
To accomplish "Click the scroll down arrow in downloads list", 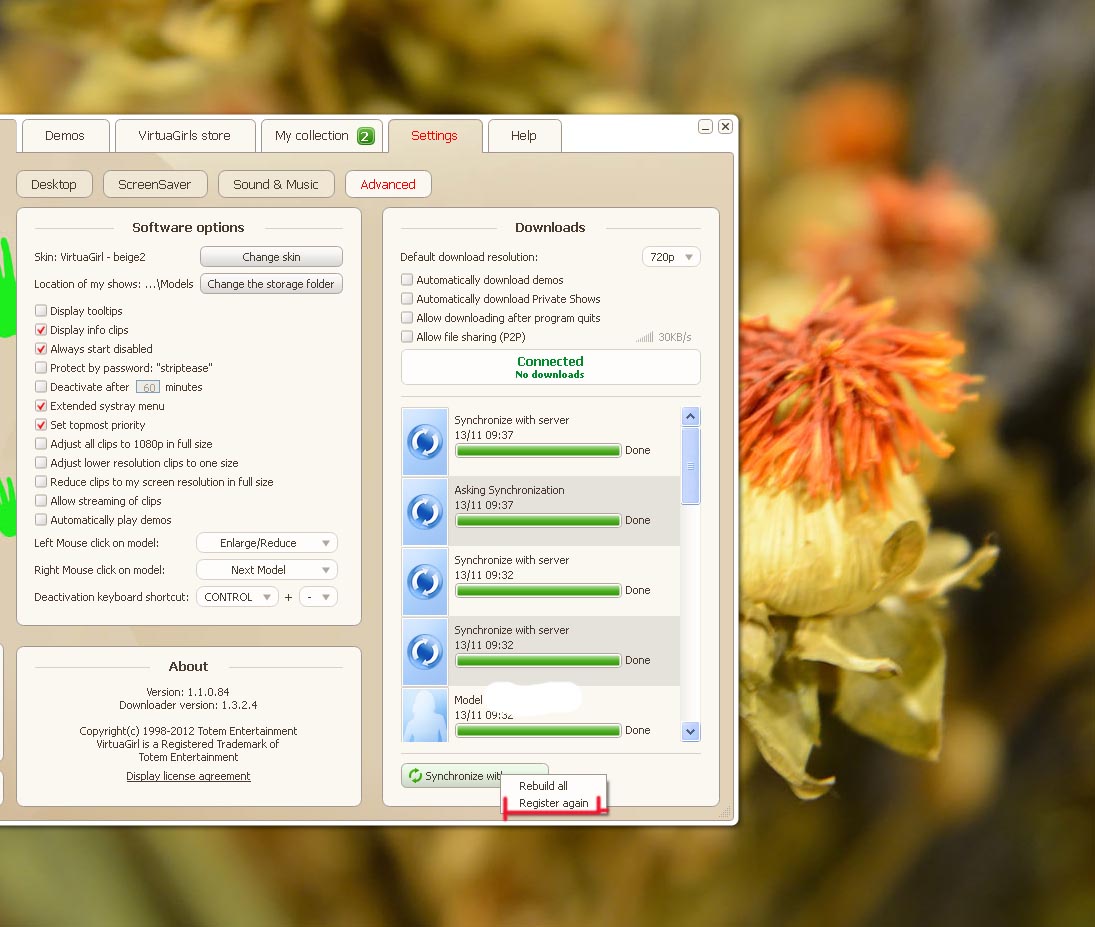I will pyautogui.click(x=690, y=731).
